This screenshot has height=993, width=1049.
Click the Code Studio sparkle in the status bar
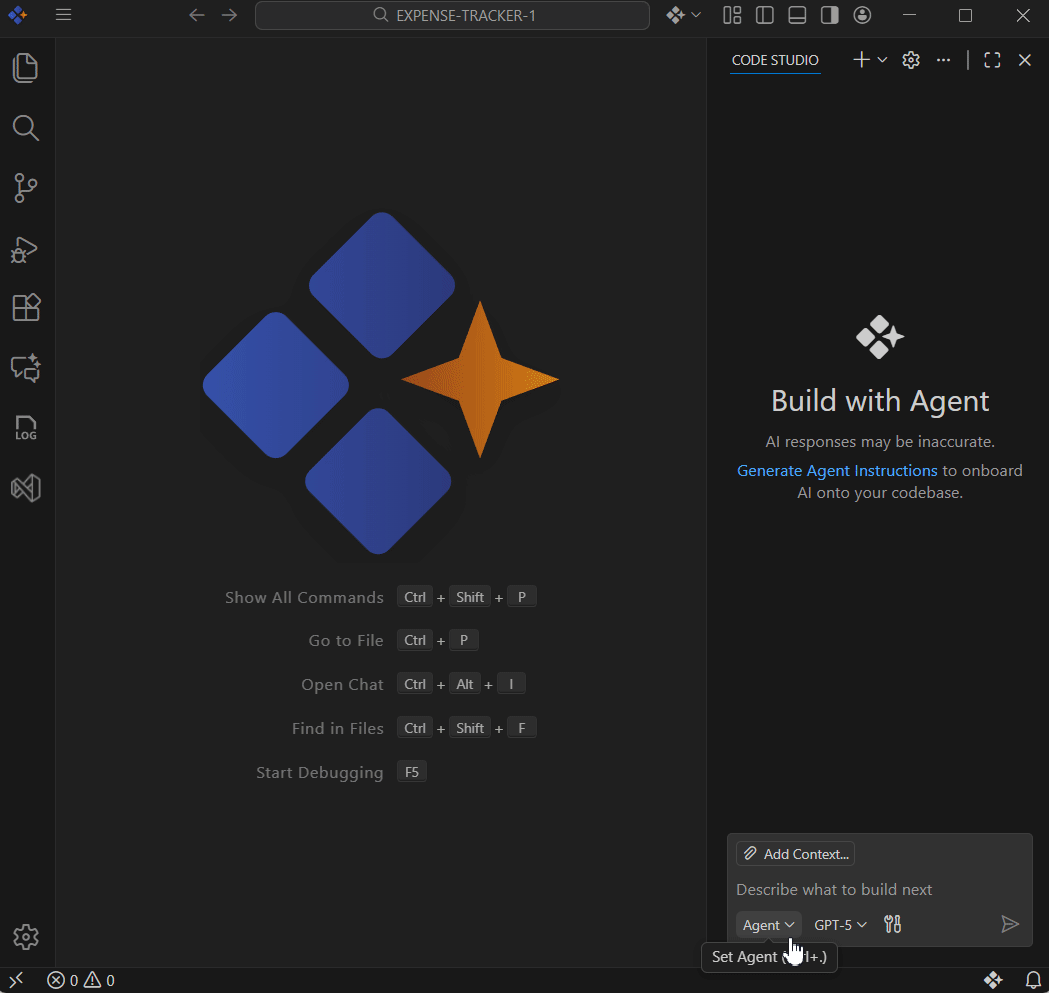point(993,980)
